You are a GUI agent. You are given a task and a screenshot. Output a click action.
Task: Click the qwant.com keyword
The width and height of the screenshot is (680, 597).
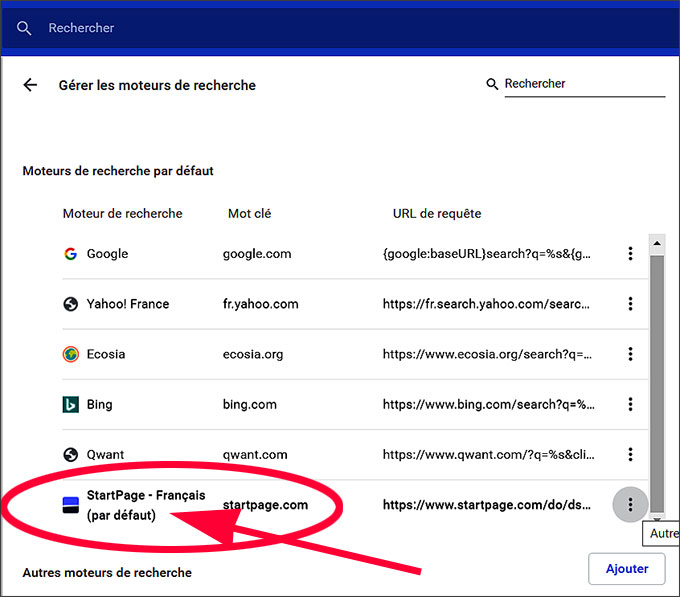[x=255, y=455]
